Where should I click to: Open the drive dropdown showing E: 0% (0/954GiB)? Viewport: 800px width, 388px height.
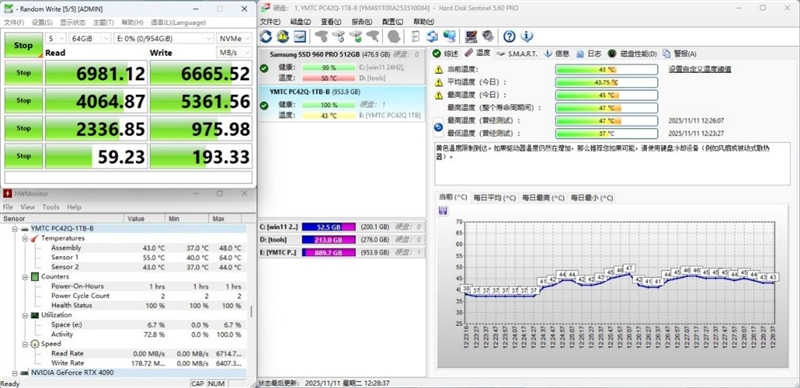(x=164, y=39)
